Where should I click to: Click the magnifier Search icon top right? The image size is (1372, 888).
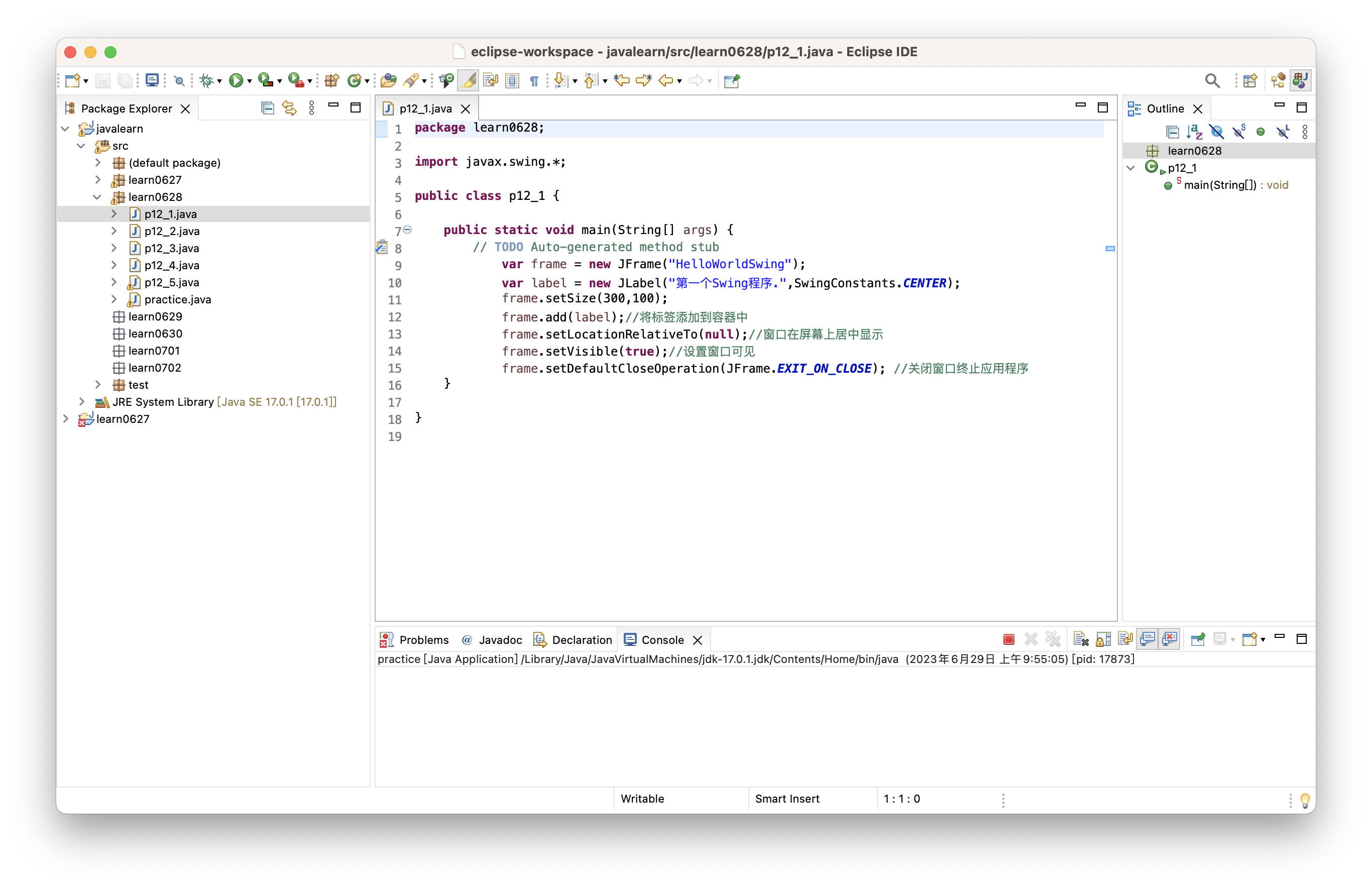point(1212,81)
